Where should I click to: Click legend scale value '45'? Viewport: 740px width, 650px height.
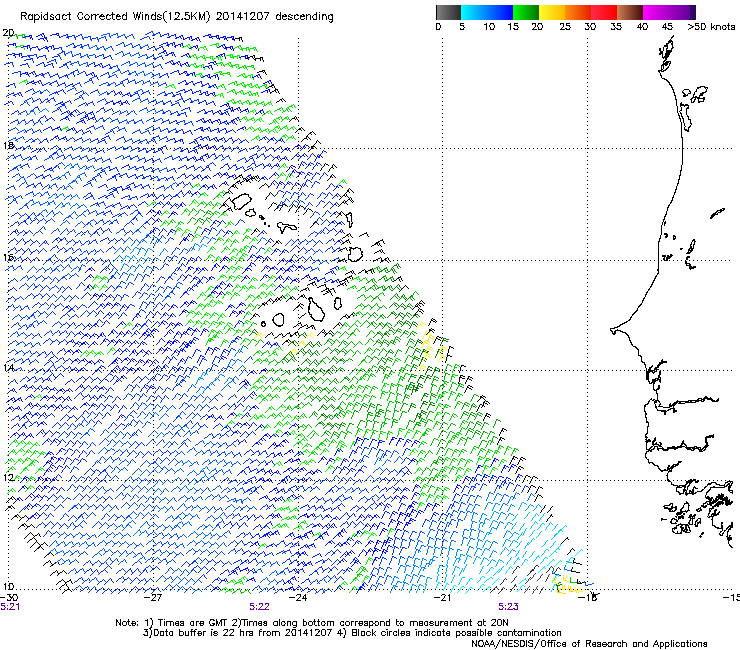click(x=667, y=27)
